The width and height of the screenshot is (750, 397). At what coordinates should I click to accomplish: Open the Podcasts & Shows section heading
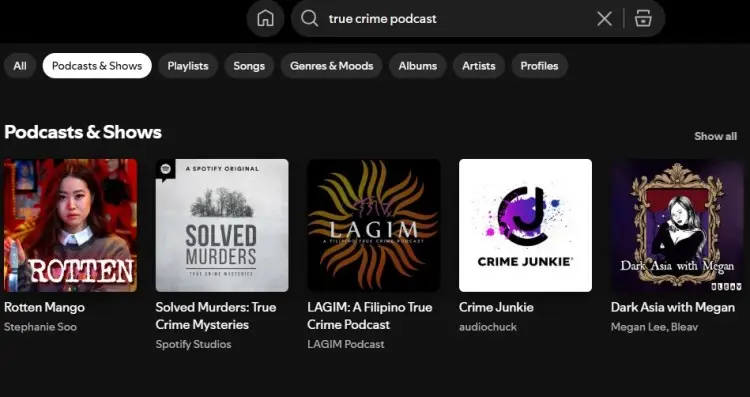[x=83, y=132]
